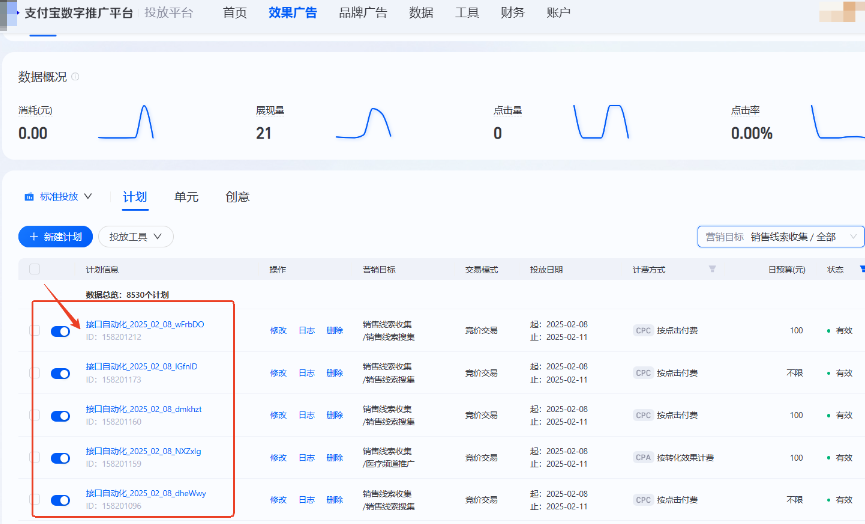
Task: Check the checkbox for plan ID 158201159
Action: pyautogui.click(x=35, y=457)
